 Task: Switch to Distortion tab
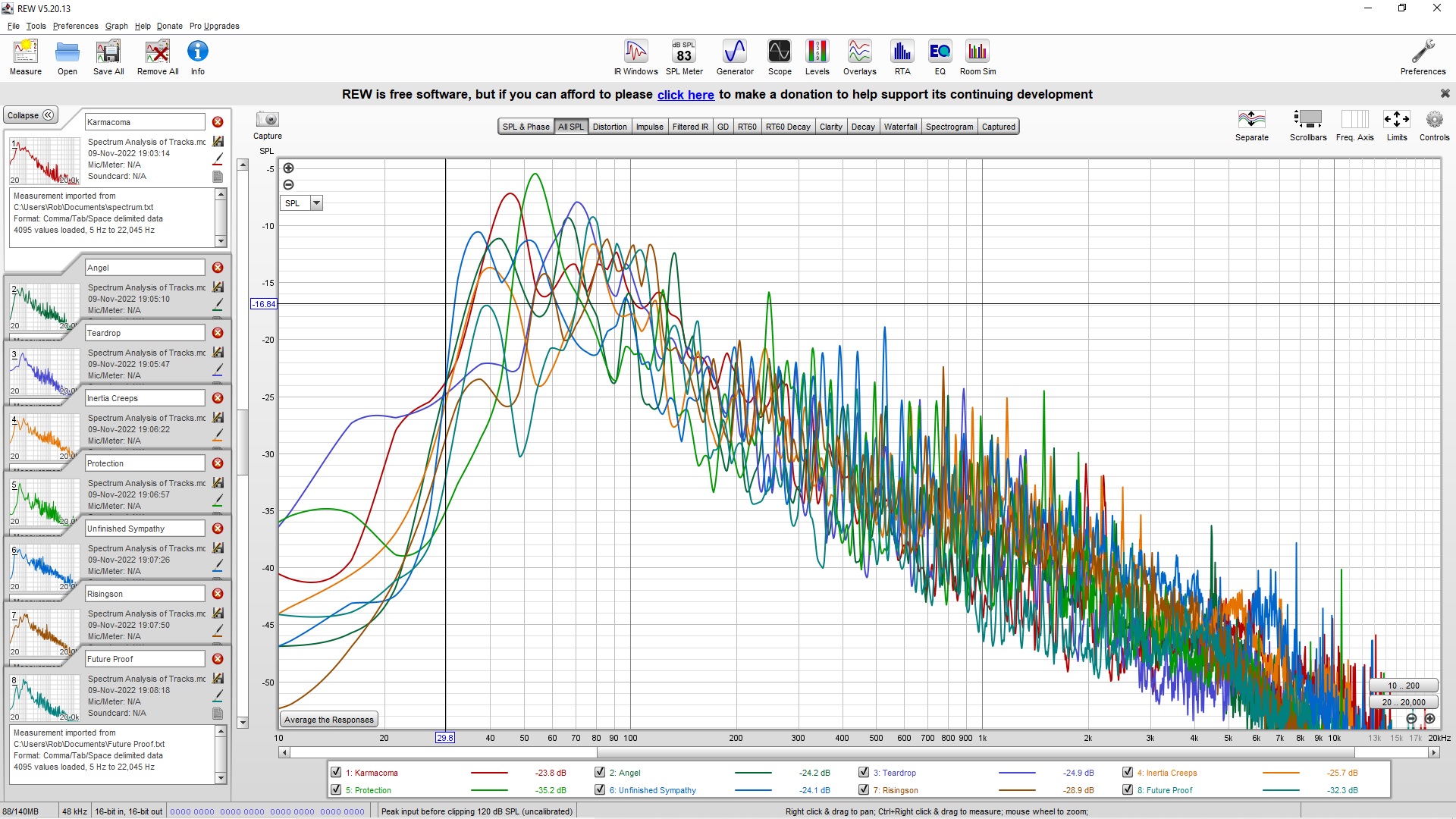pyautogui.click(x=610, y=127)
